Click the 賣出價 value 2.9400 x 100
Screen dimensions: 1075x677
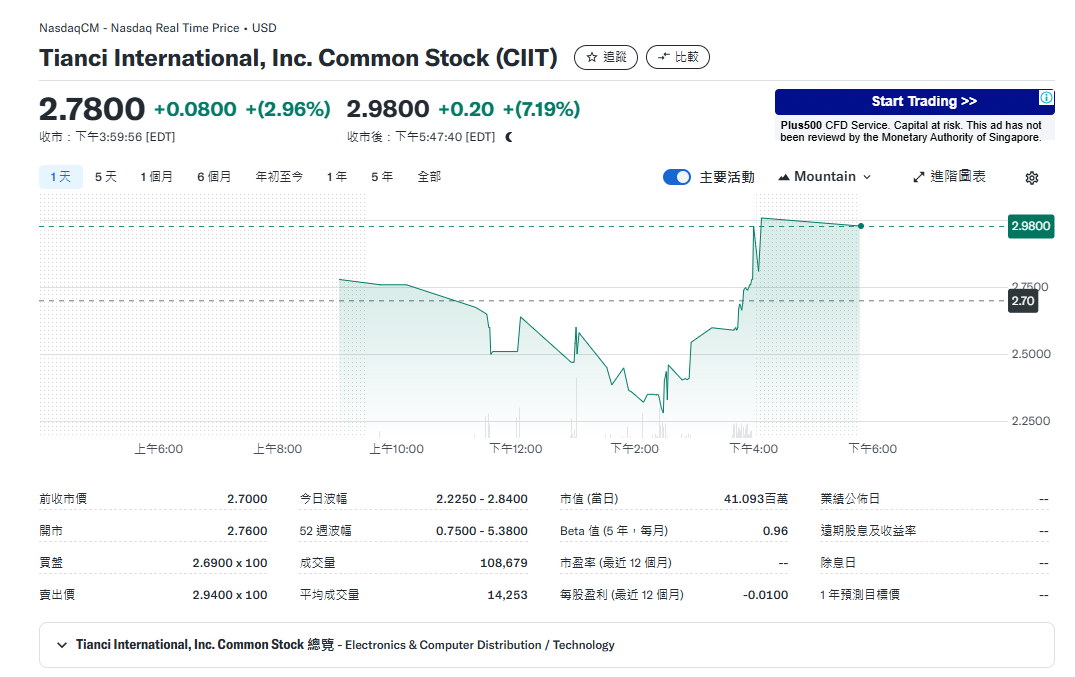click(x=230, y=595)
